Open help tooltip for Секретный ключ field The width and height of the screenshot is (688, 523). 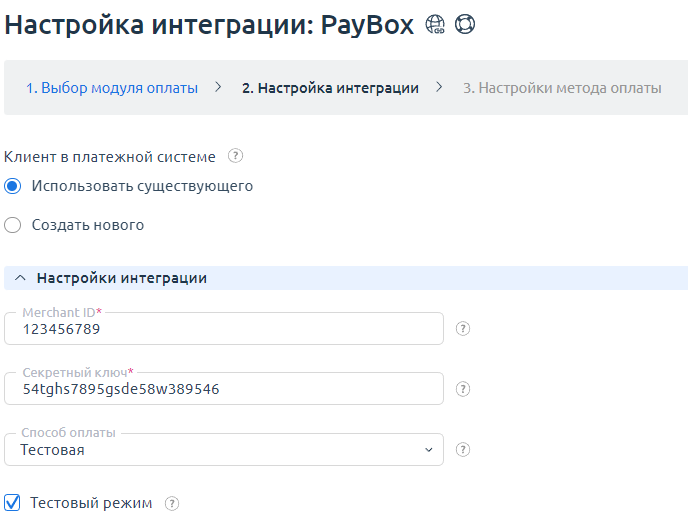[x=463, y=389]
